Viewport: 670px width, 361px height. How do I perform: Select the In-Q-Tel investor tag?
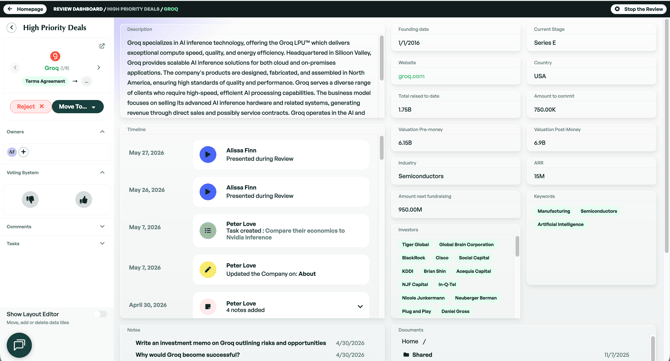pyautogui.click(x=447, y=285)
